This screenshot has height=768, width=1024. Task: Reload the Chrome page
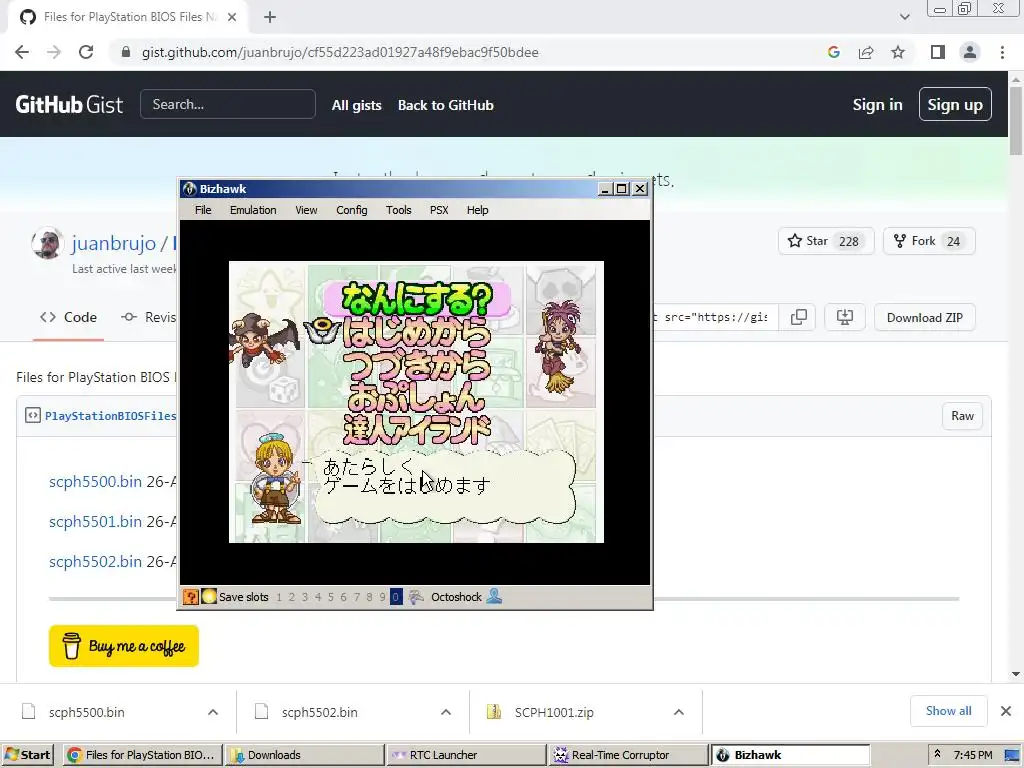[86, 52]
